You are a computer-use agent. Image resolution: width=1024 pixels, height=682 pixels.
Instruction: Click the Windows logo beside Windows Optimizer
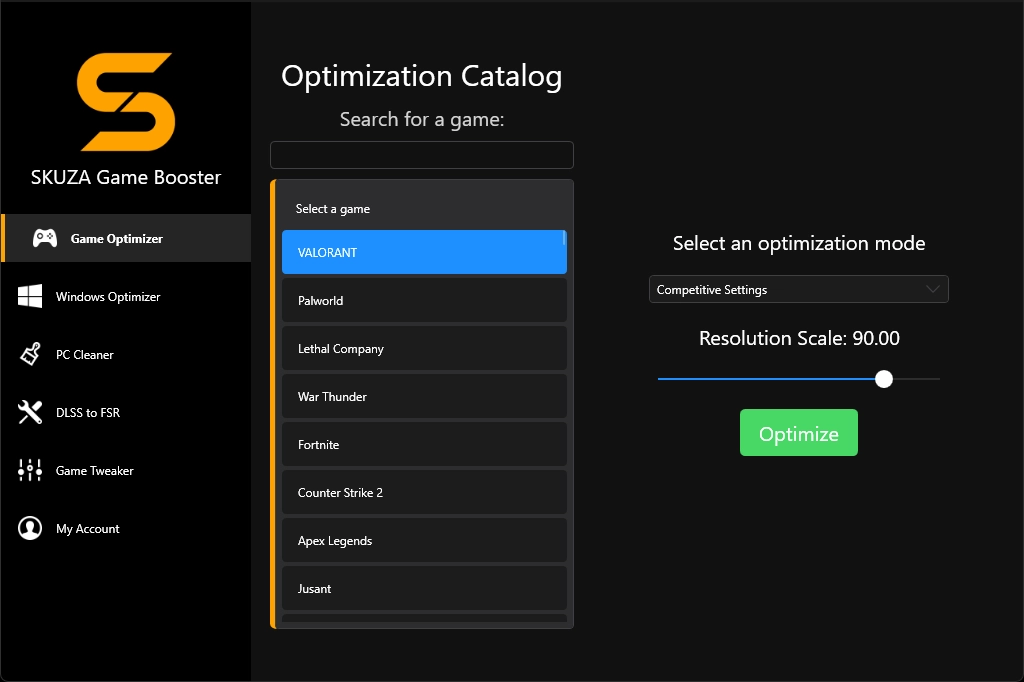[x=31, y=295]
